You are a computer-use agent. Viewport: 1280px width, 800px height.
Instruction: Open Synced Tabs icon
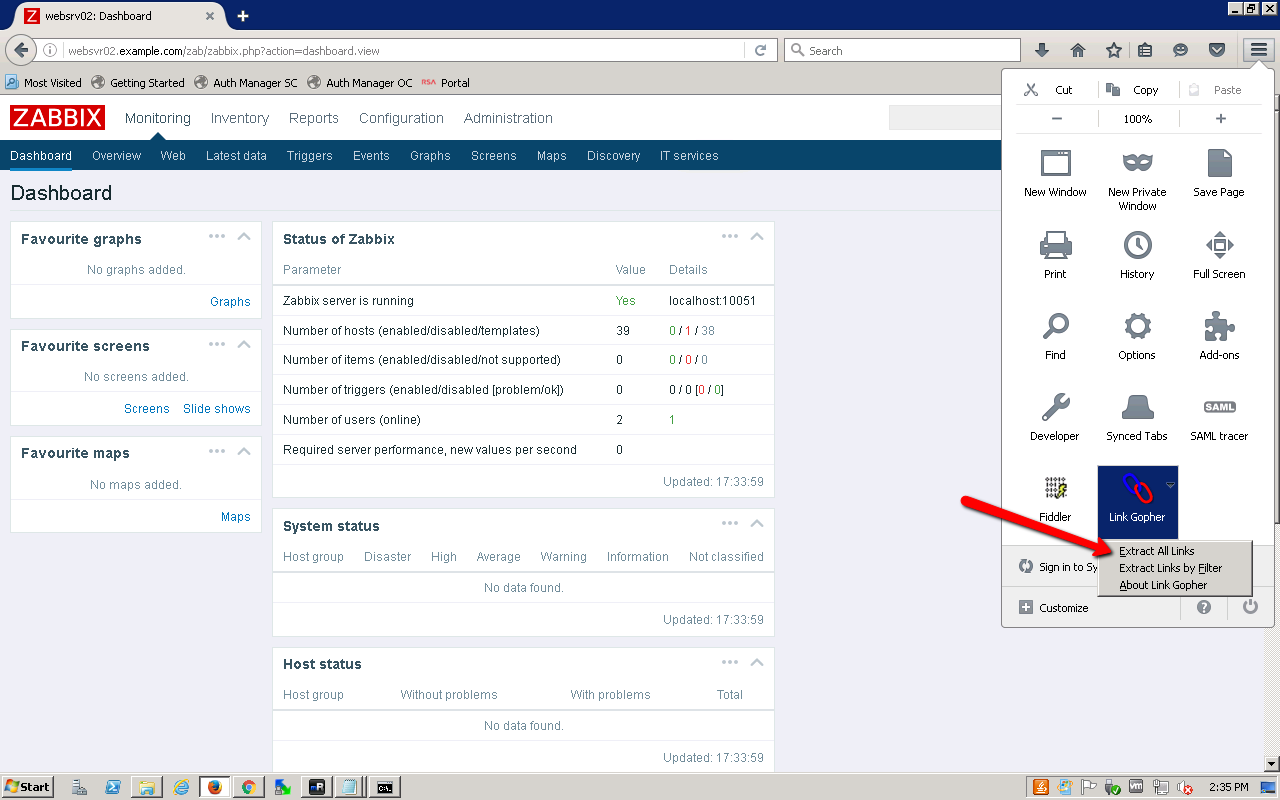pos(1137,408)
